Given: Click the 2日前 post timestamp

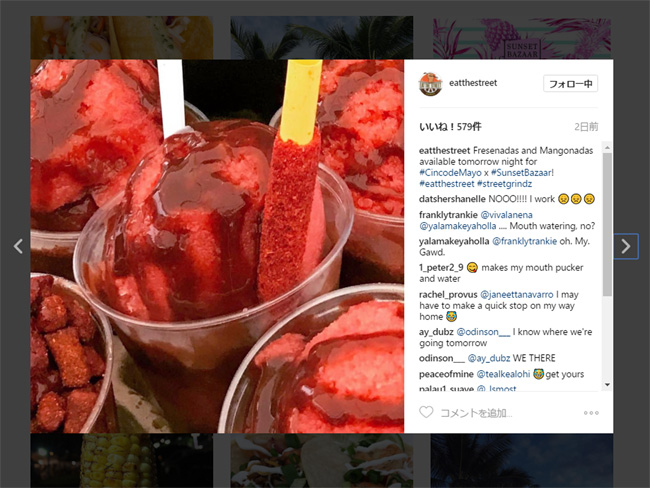Looking at the screenshot, I should pos(586,127).
